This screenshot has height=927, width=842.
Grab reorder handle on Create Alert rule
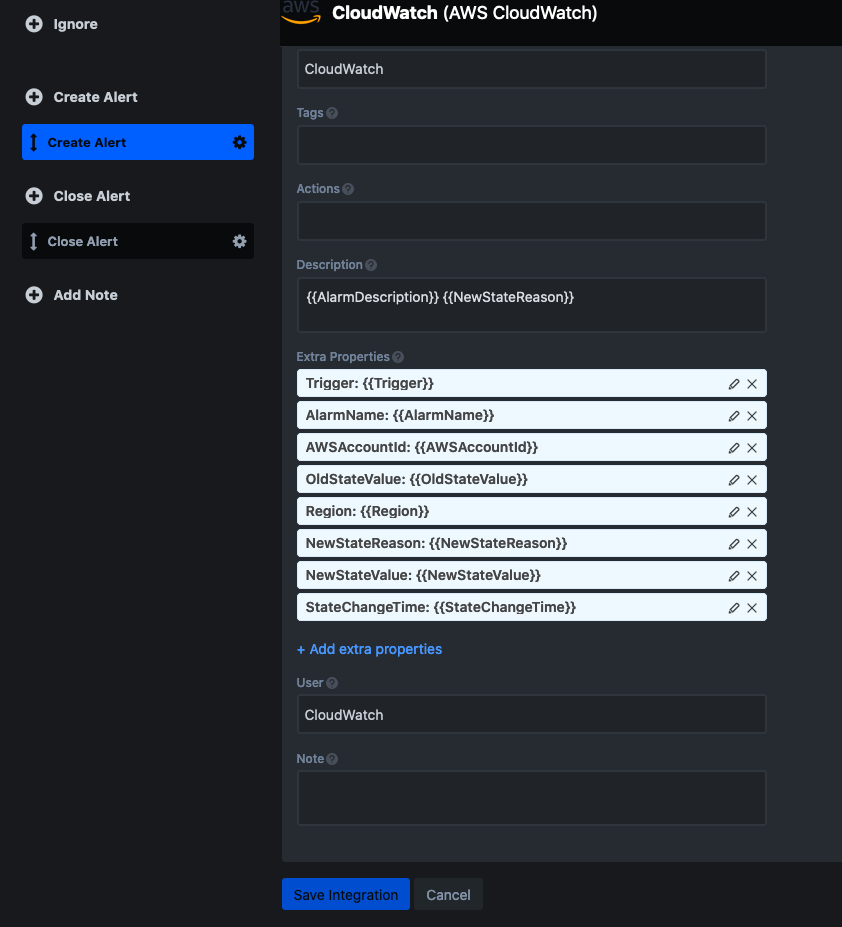coord(34,142)
